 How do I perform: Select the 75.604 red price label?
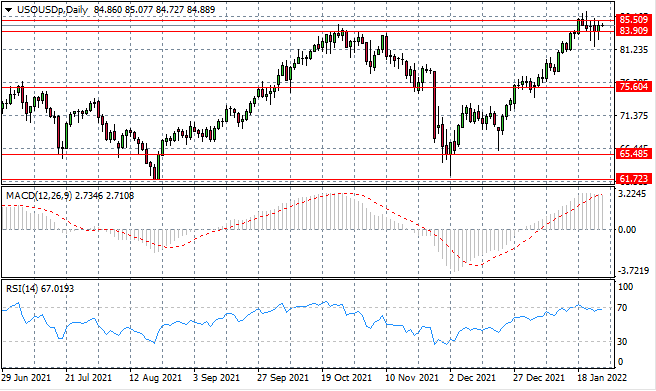(x=634, y=87)
